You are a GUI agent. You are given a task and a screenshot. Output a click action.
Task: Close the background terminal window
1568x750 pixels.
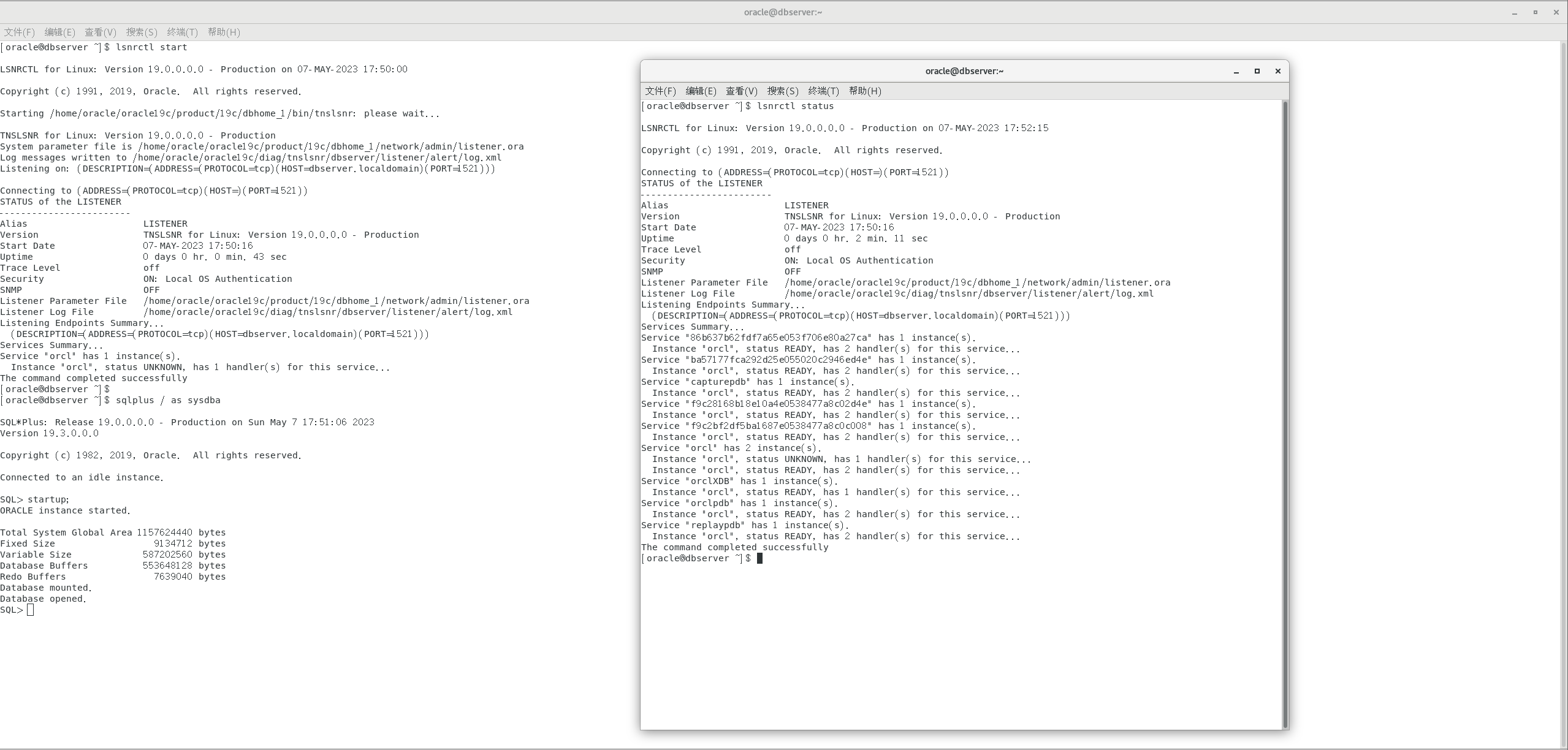click(x=1556, y=12)
